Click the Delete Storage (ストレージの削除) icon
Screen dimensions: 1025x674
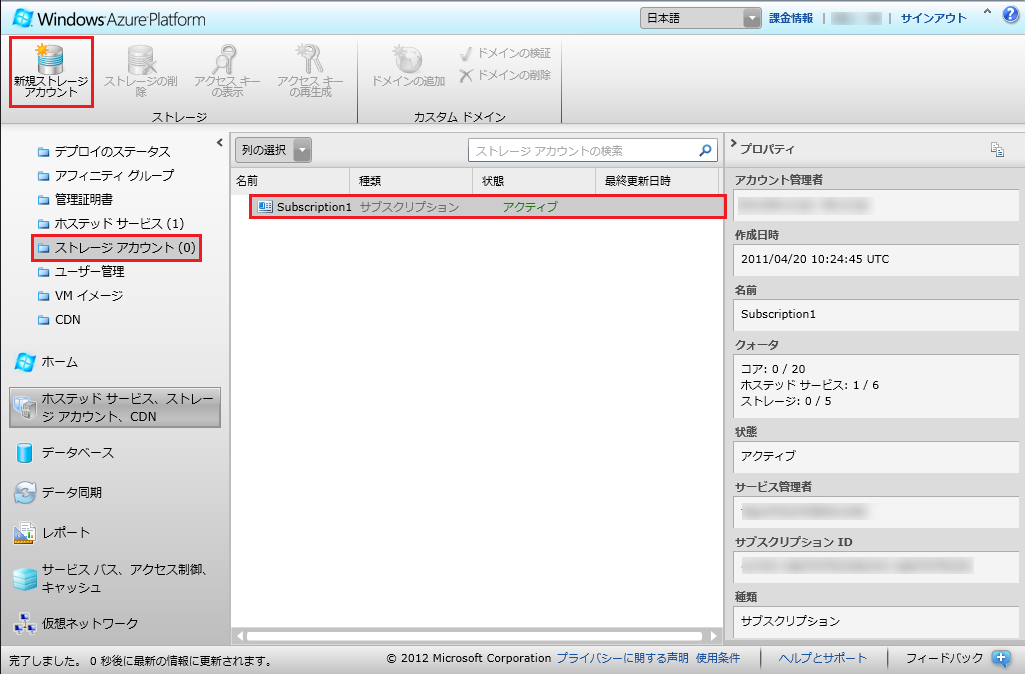[141, 59]
